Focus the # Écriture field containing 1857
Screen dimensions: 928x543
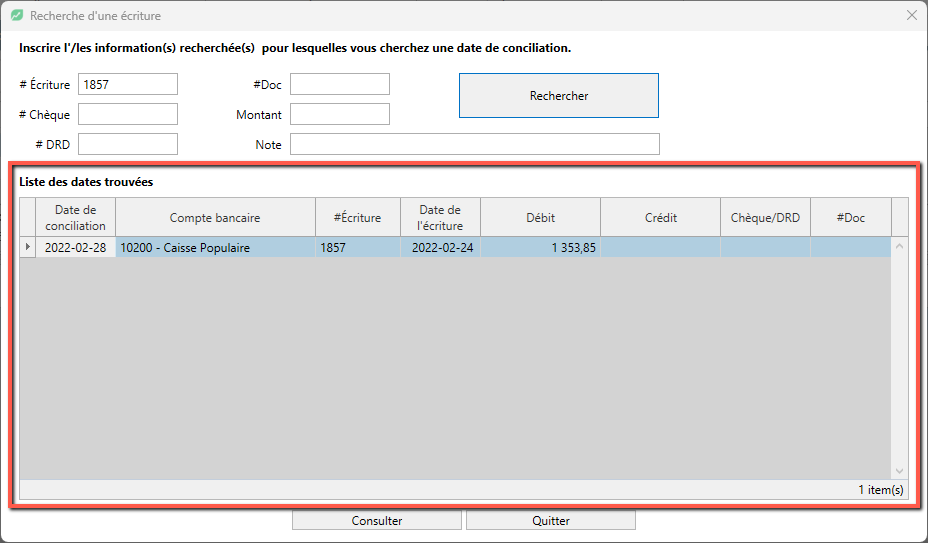point(128,84)
